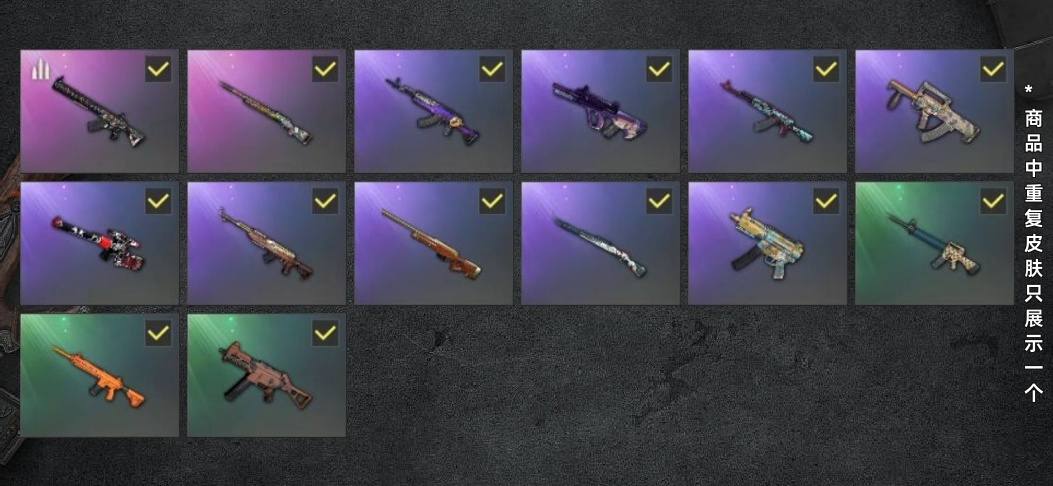This screenshot has height=486, width=1053.
Task: Choose the gold and teal submachine gun skin
Action: tap(767, 243)
